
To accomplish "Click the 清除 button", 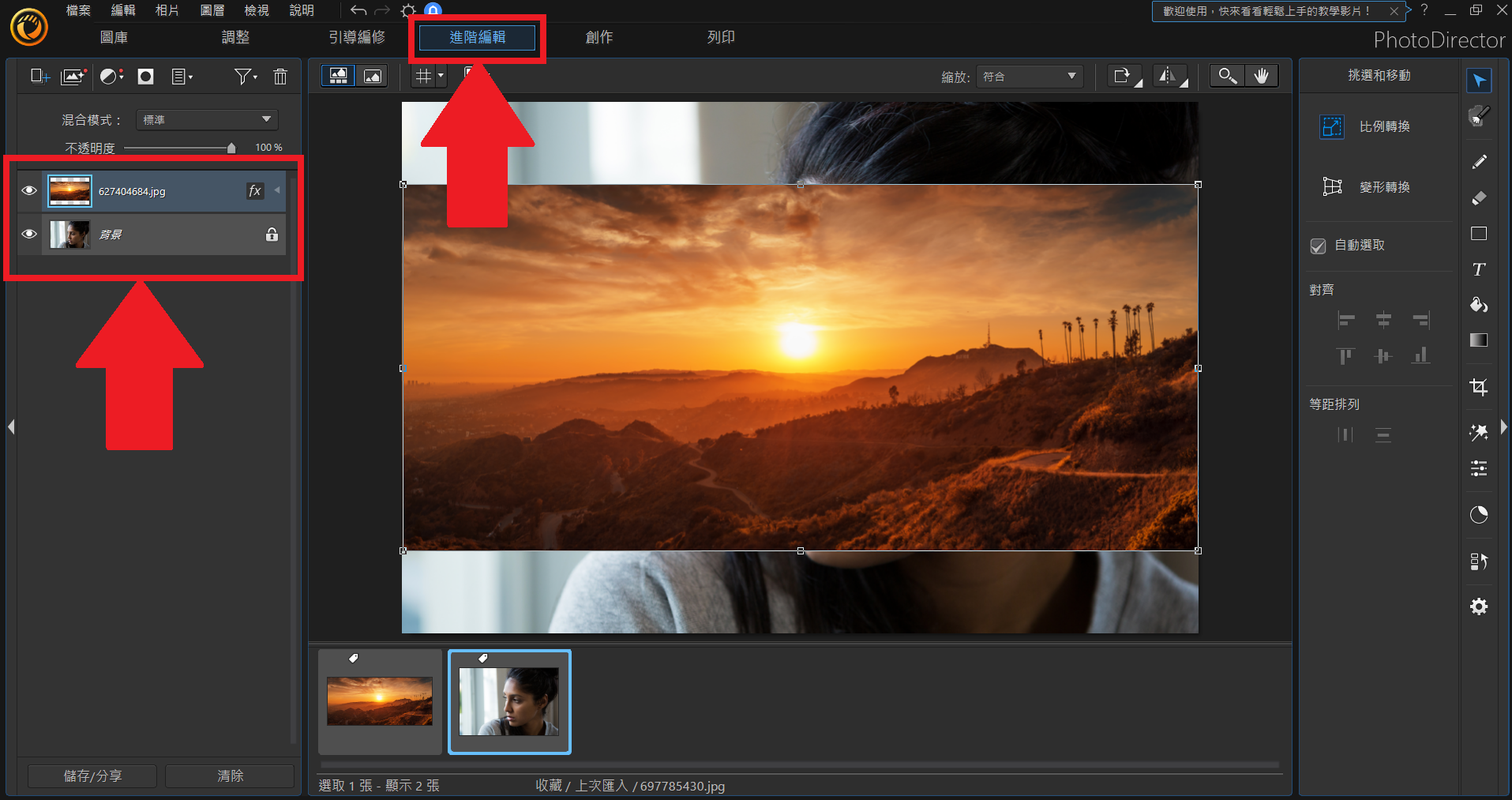I will click(230, 776).
